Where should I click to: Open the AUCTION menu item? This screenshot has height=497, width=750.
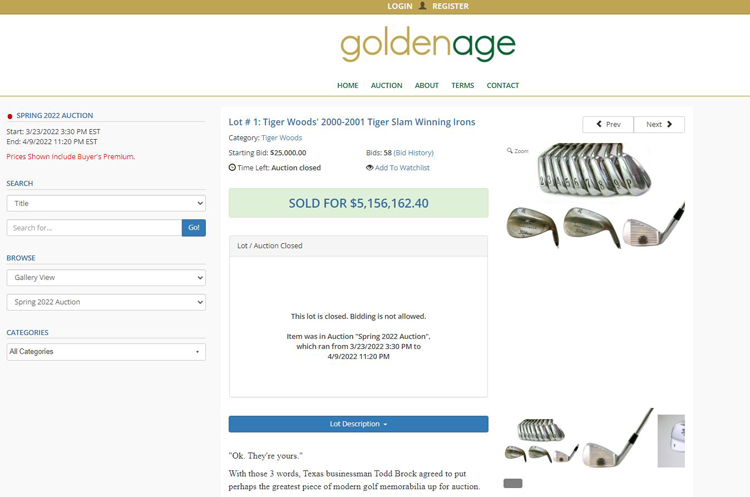click(x=386, y=85)
